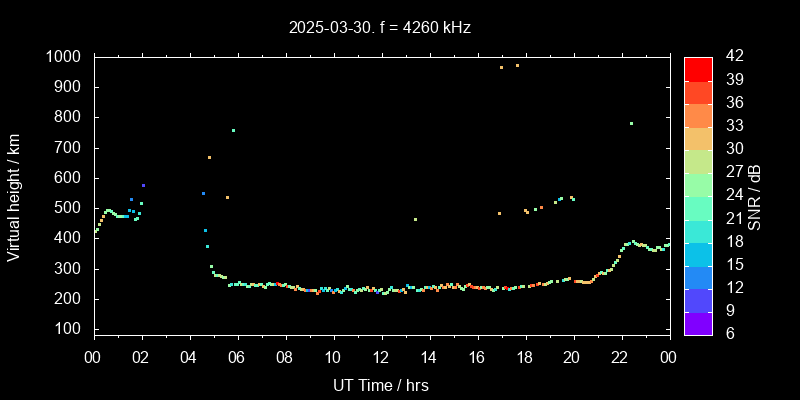Viewport: 800px width, 400px height.
Task: Click the 20 tick label on time axis
Action: 573,357
